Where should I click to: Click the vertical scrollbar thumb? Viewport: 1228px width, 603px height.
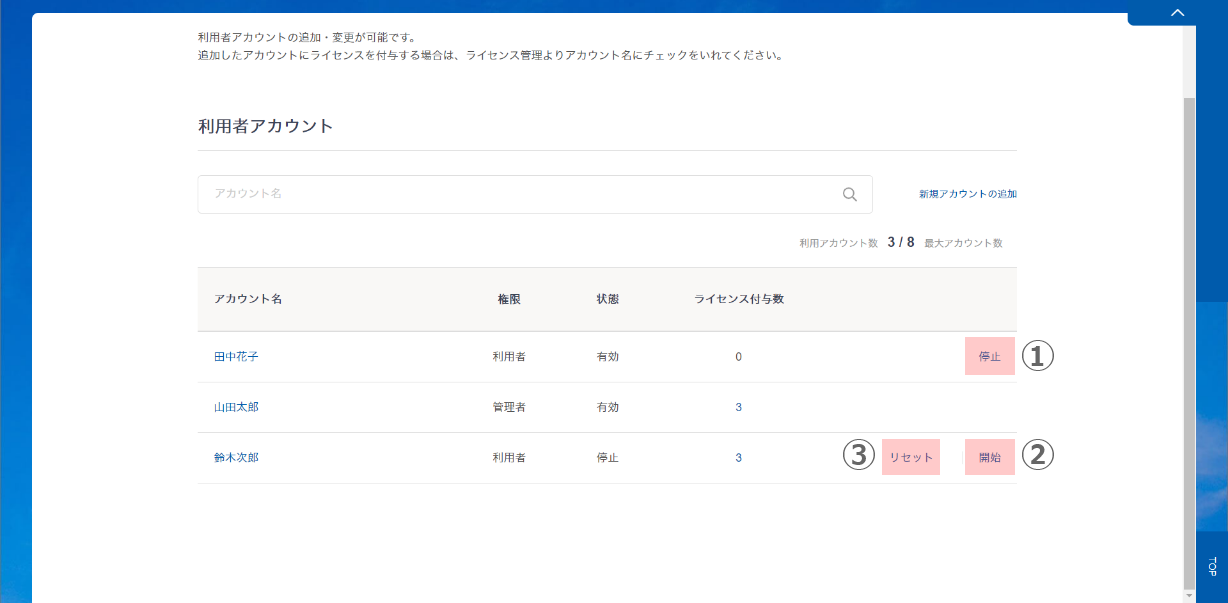[x=1189, y=340]
